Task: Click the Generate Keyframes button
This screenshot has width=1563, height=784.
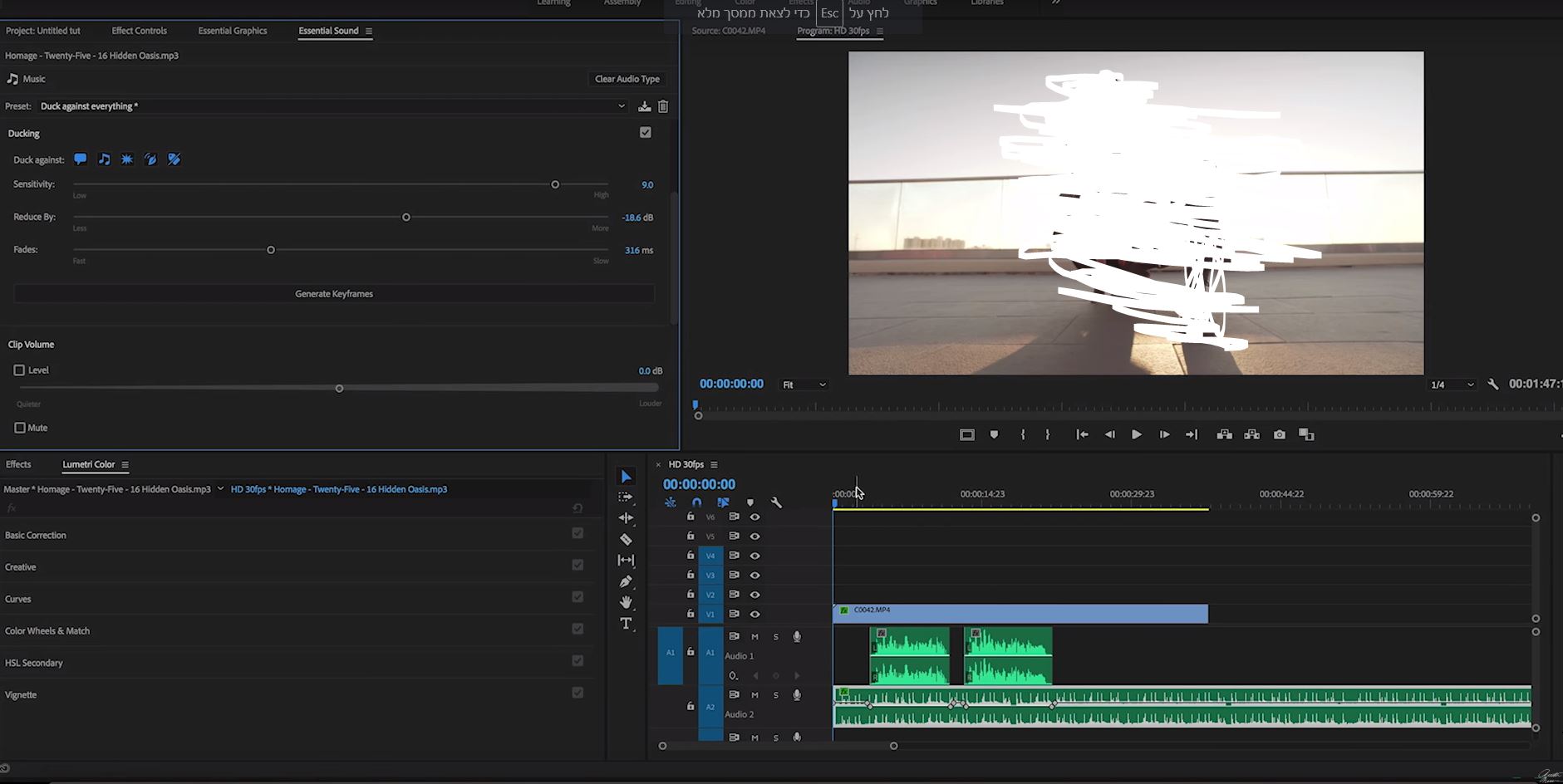Action: click(x=334, y=294)
